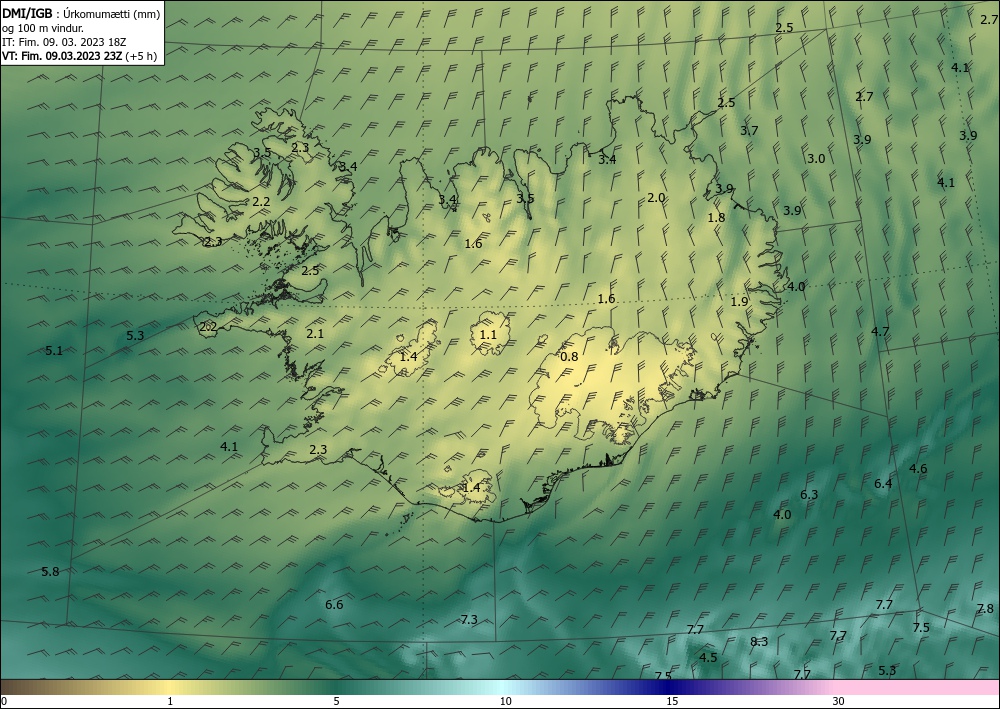Screen dimensions: 1000x709
Task: Click the 0.8 value on the Vatnajökull glacier
Action: pos(569,356)
